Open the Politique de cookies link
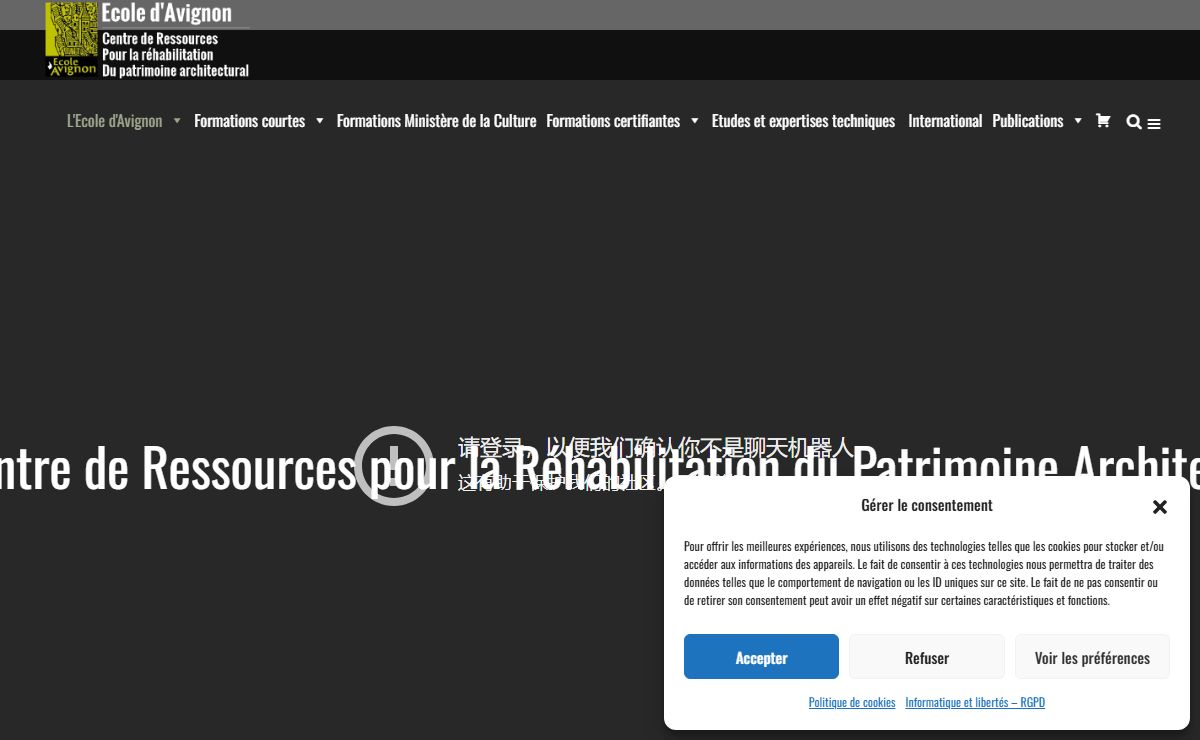 [x=852, y=703]
